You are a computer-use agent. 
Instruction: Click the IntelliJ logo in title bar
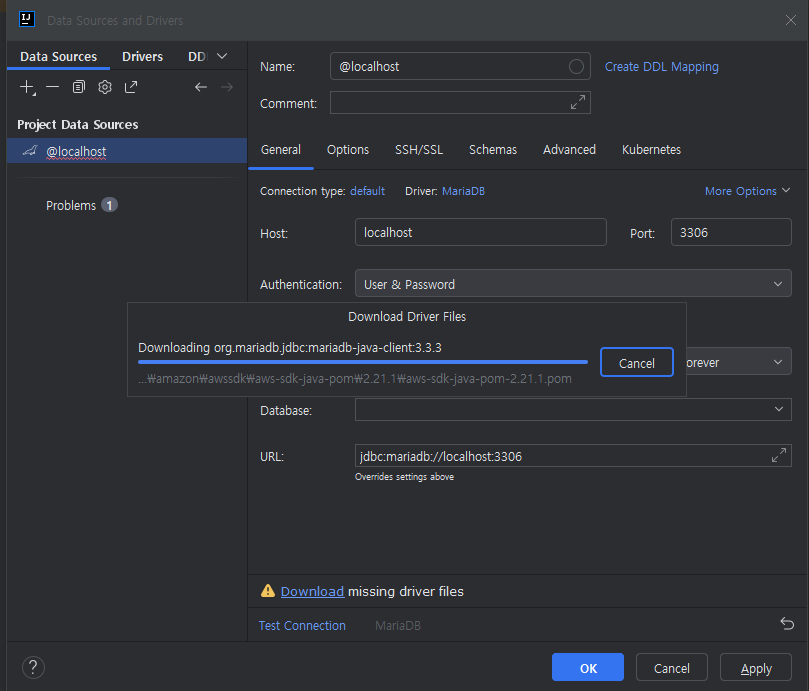pyautogui.click(x=27, y=19)
